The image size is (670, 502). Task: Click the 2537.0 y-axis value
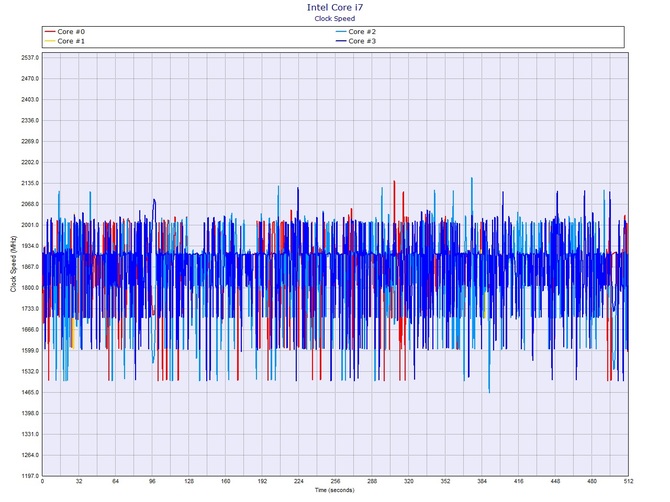pos(30,58)
